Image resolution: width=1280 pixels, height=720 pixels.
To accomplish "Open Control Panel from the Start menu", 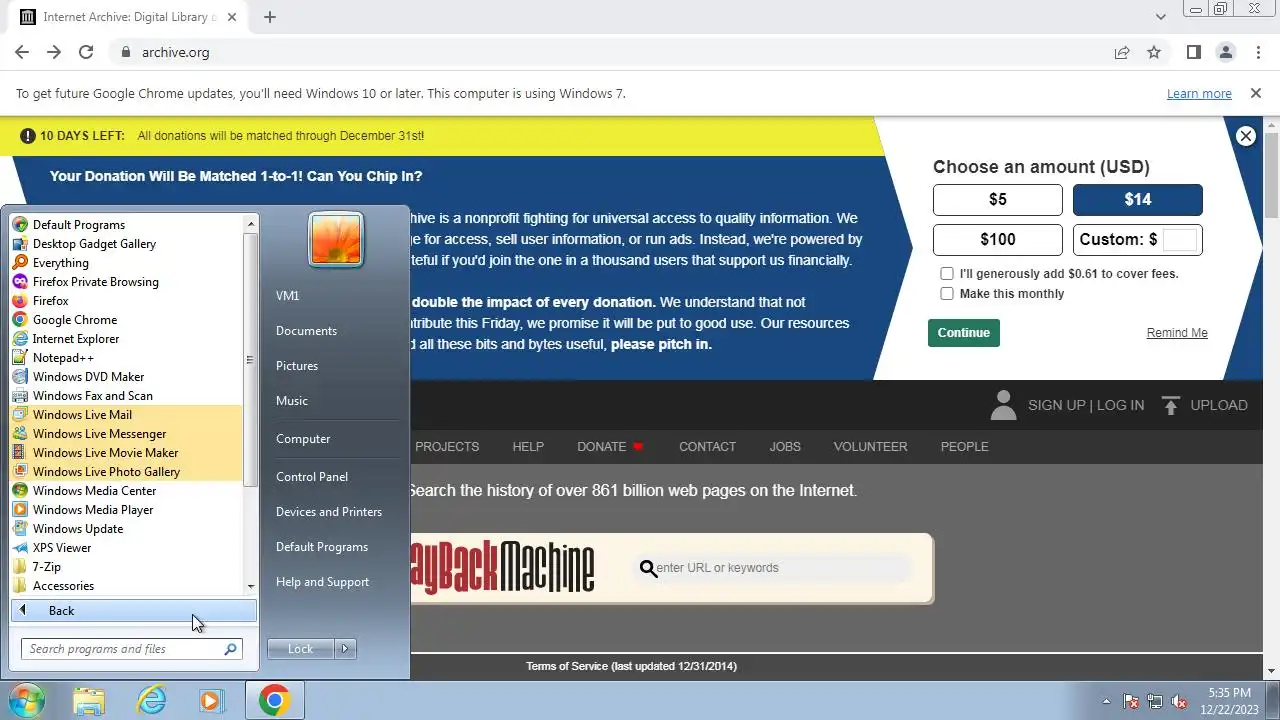I will (312, 477).
